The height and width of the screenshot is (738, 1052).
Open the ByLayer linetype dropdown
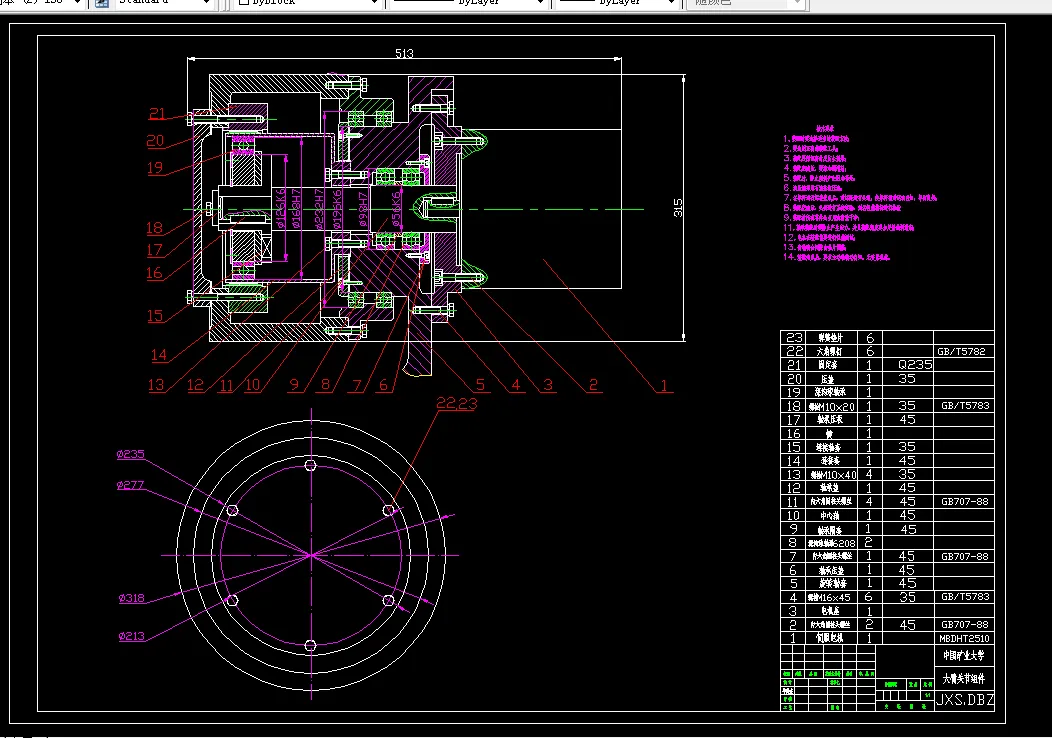(469, 3)
